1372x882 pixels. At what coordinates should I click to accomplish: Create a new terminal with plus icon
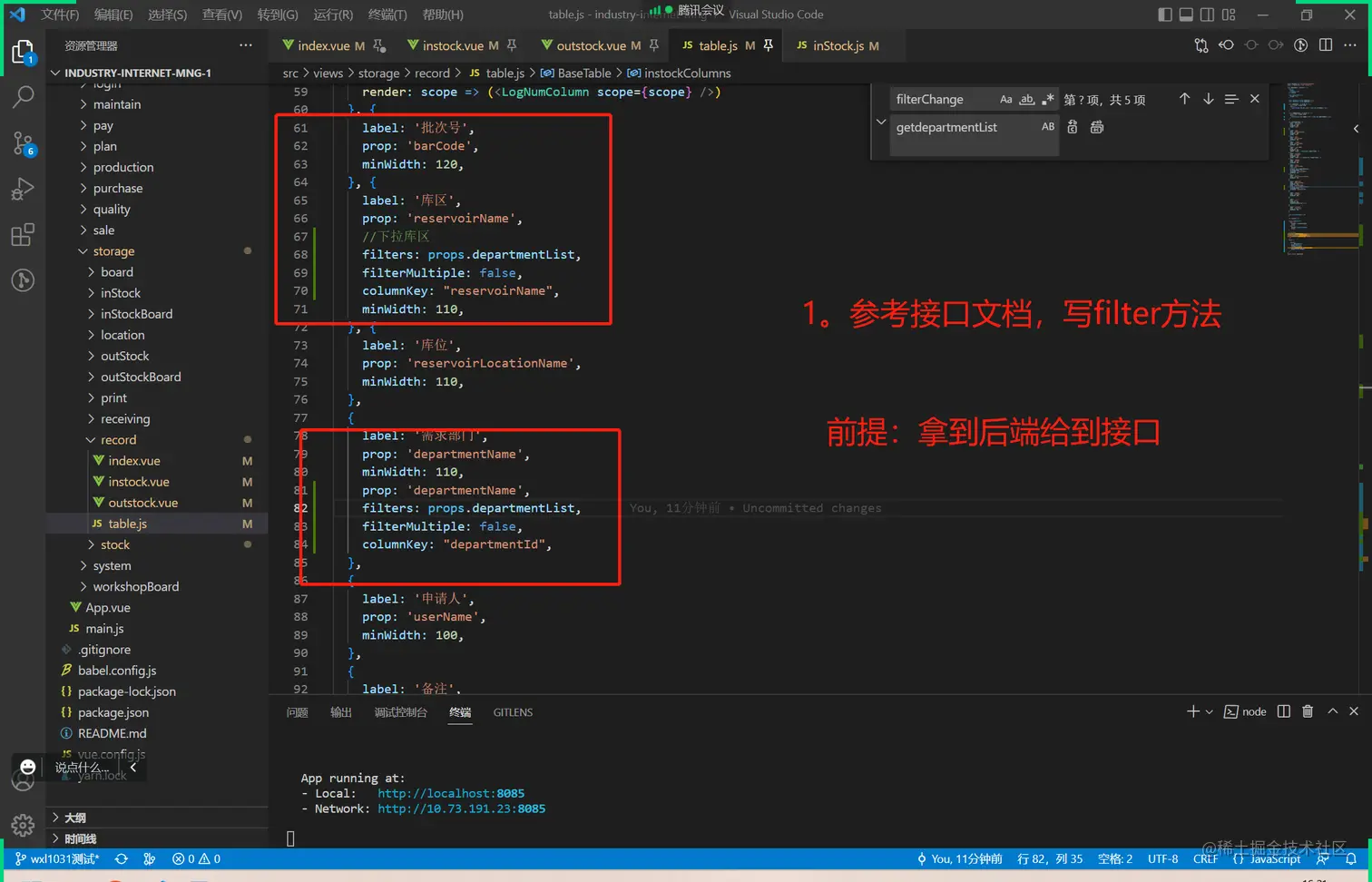pos(1192,711)
